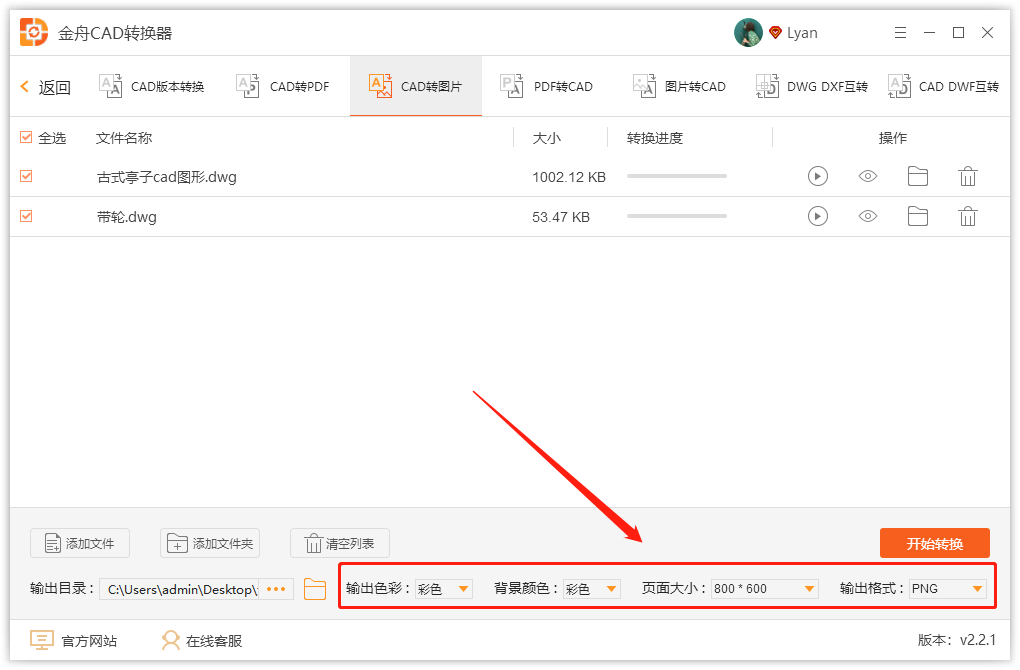Delete 带轮.dwg from the list
Image resolution: width=1020 pixels, height=670 pixels.
(967, 216)
